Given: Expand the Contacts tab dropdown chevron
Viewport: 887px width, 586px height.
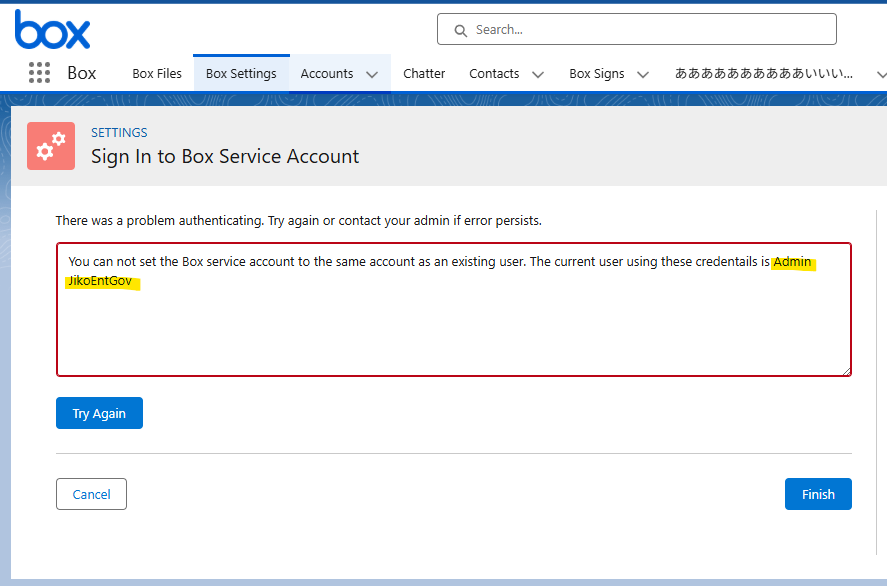Looking at the screenshot, I should click(x=538, y=74).
